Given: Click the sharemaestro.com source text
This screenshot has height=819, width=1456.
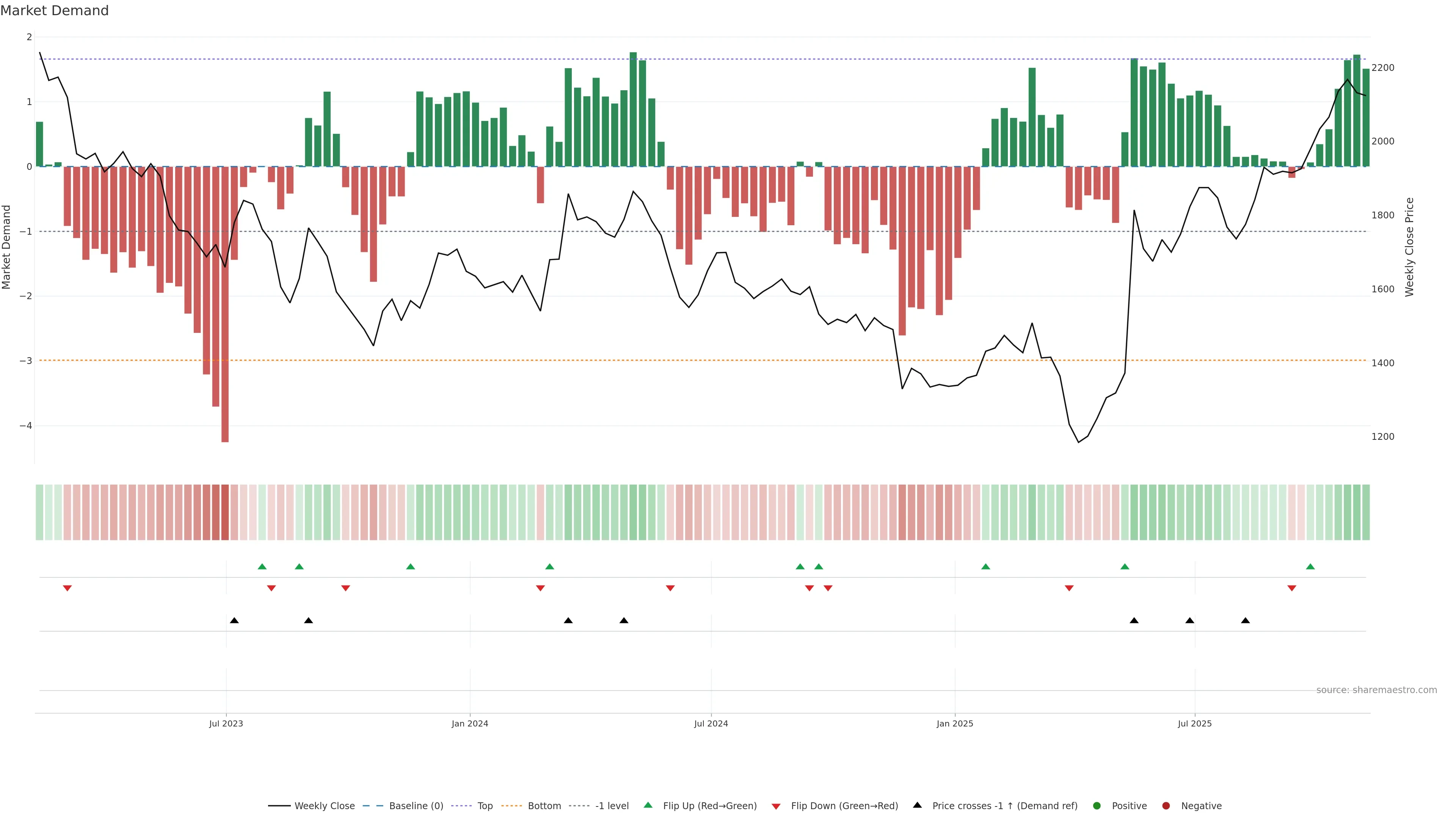Looking at the screenshot, I should coord(1376,690).
